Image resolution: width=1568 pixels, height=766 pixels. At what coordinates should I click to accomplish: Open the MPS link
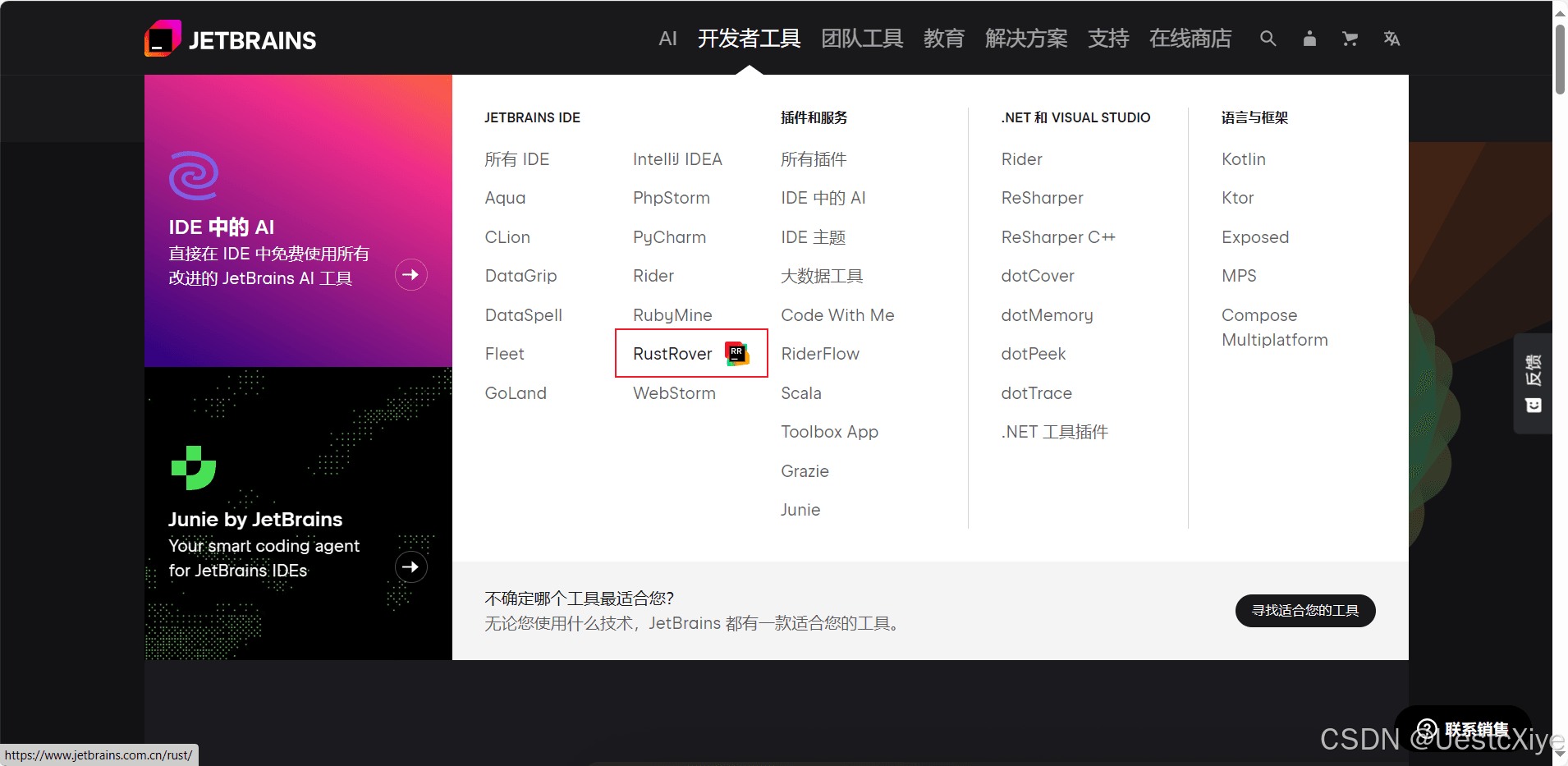click(x=1239, y=276)
